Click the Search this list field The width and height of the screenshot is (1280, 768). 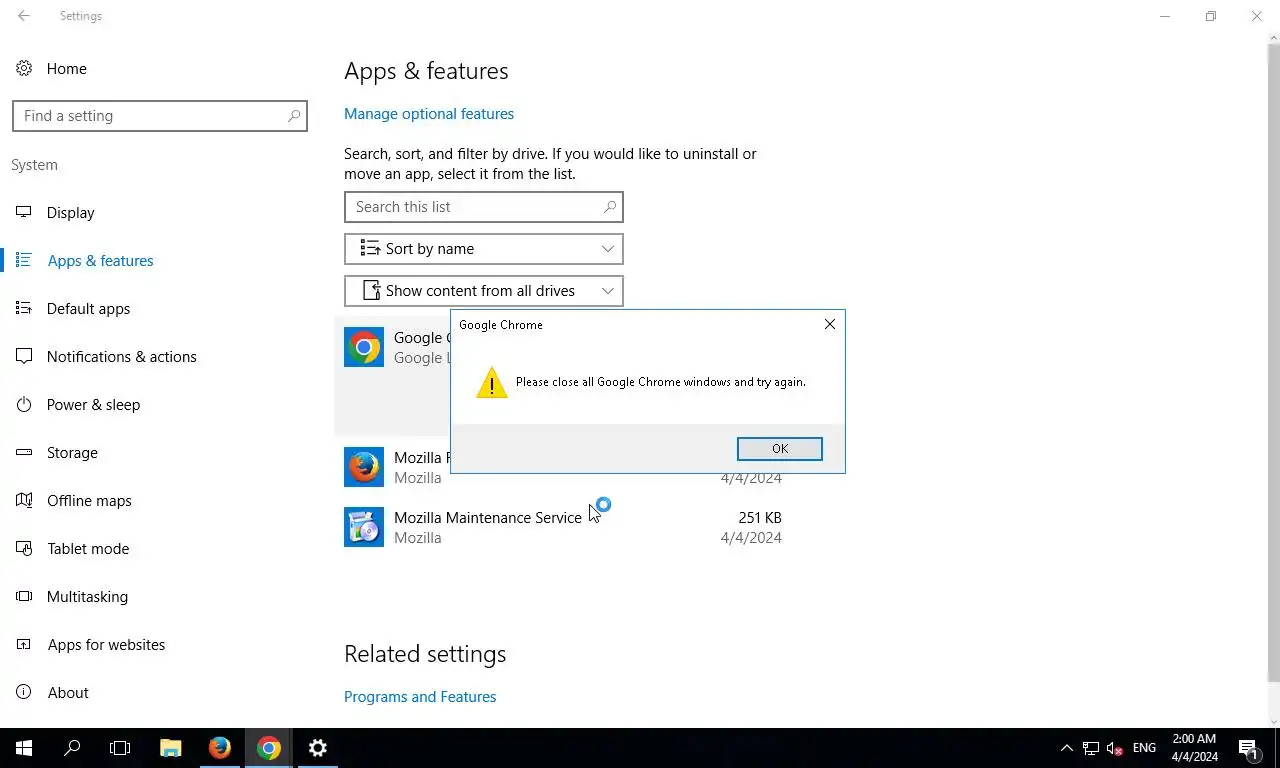pos(483,207)
